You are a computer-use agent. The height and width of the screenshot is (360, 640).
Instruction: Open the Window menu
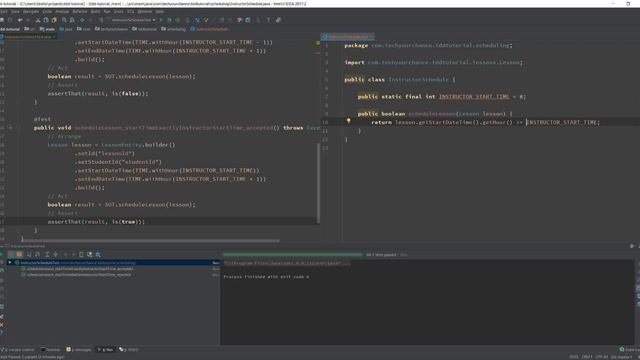(144, 11)
